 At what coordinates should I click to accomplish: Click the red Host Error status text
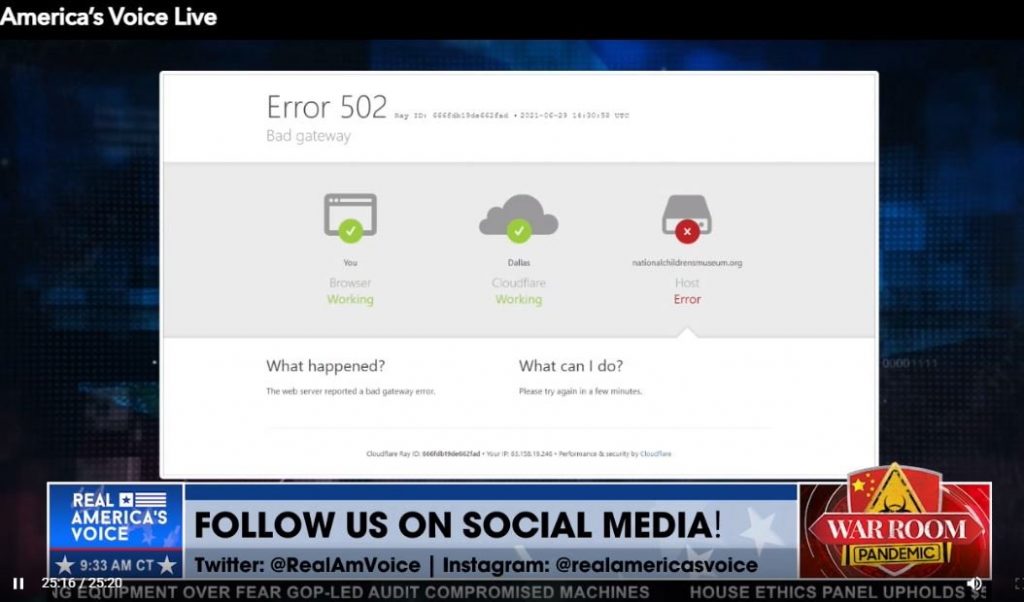tap(687, 299)
